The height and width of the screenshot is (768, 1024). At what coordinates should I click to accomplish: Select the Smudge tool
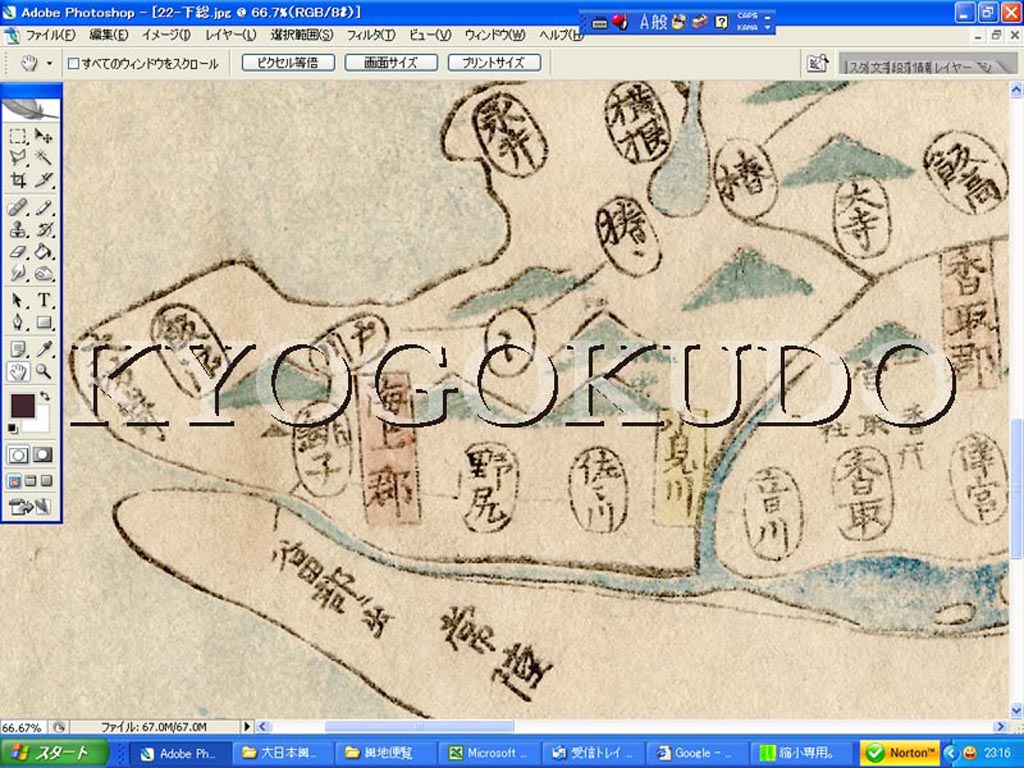(18, 273)
